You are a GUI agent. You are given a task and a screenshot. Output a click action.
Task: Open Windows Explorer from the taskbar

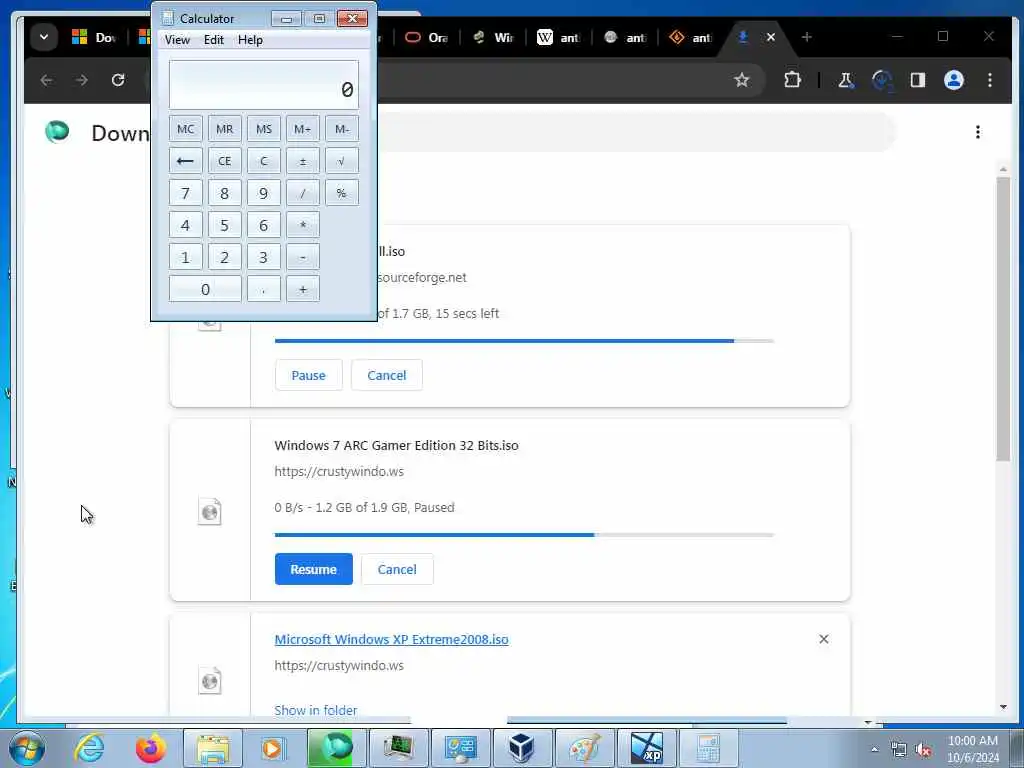(x=213, y=748)
